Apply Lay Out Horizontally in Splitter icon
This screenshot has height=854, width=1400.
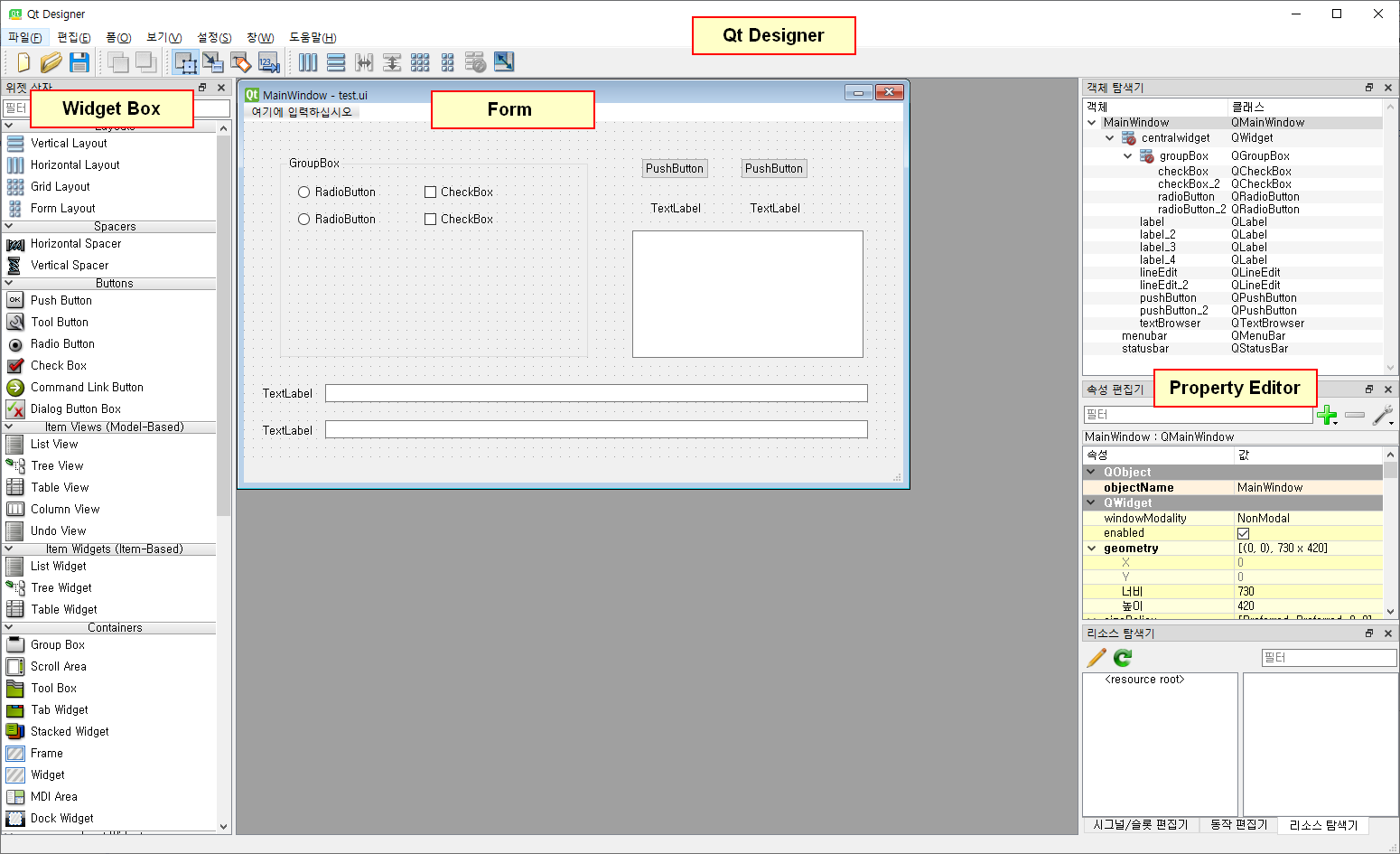click(364, 62)
